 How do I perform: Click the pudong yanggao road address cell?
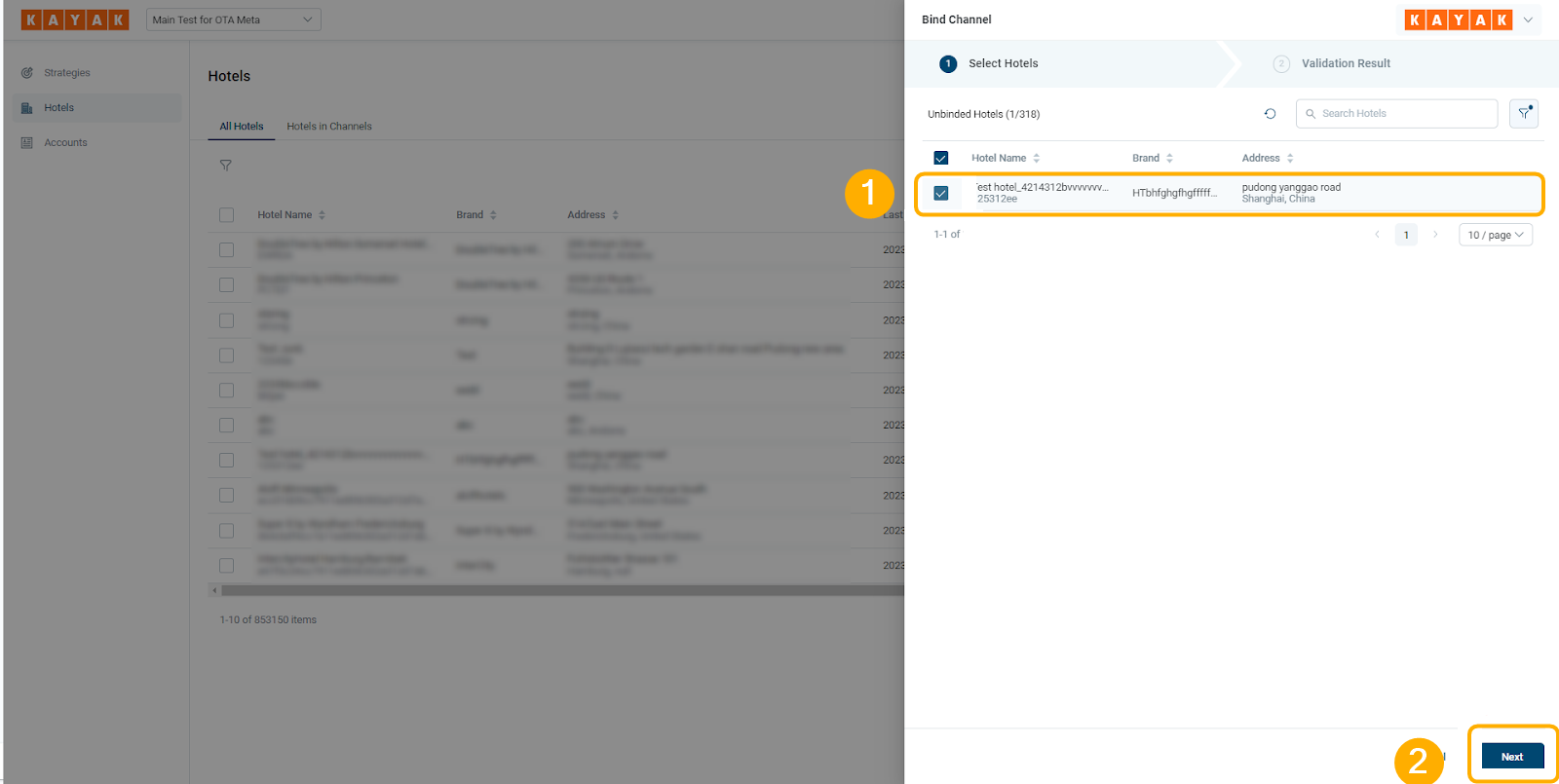(1291, 193)
